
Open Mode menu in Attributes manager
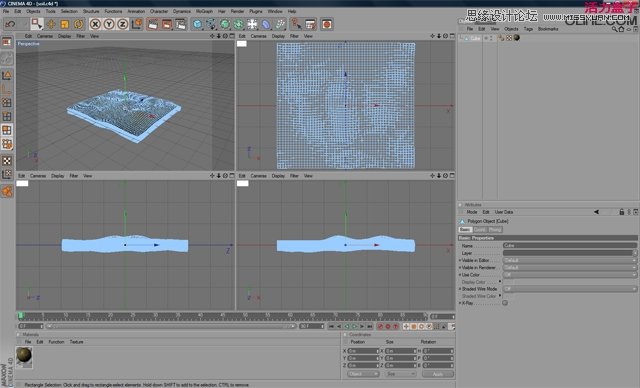click(x=472, y=212)
